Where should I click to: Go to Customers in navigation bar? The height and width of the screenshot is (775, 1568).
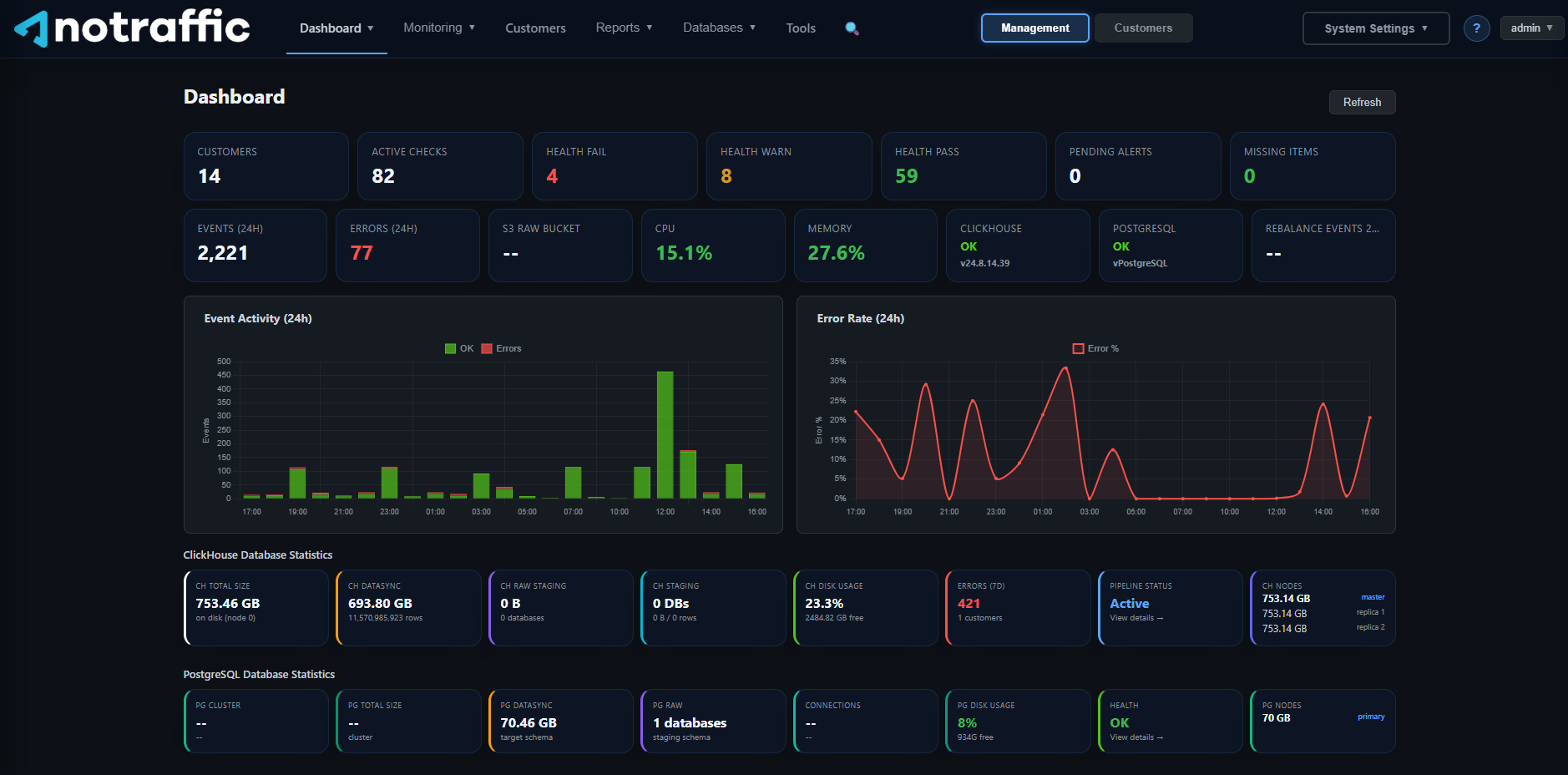click(535, 28)
